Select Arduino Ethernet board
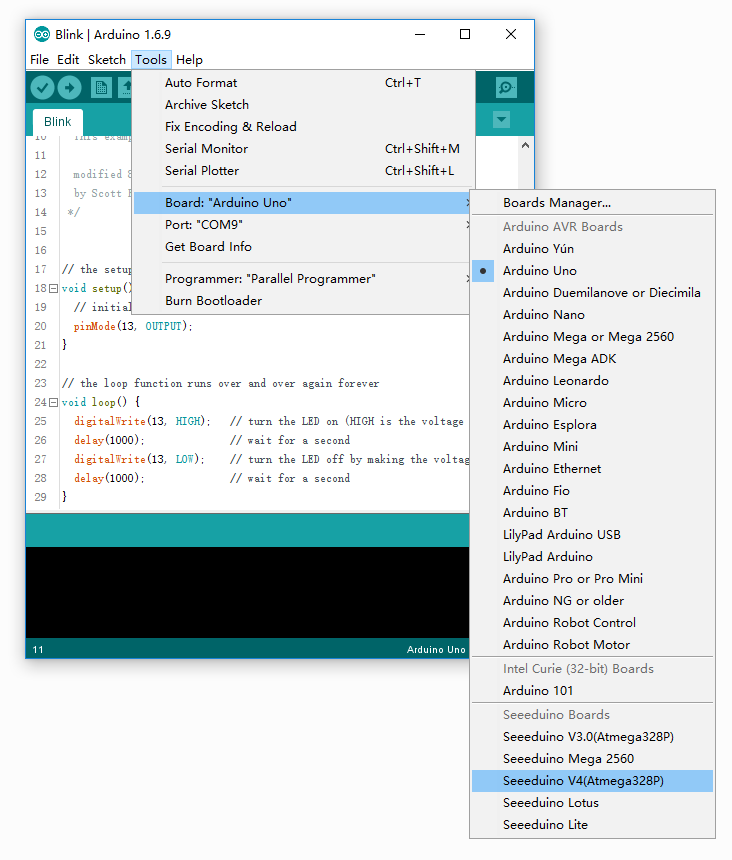The height and width of the screenshot is (860, 732). (592, 469)
